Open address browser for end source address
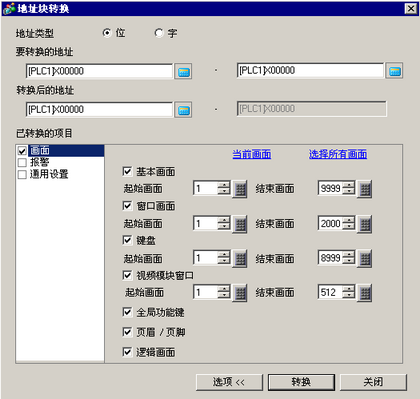The image size is (420, 399). [394, 71]
